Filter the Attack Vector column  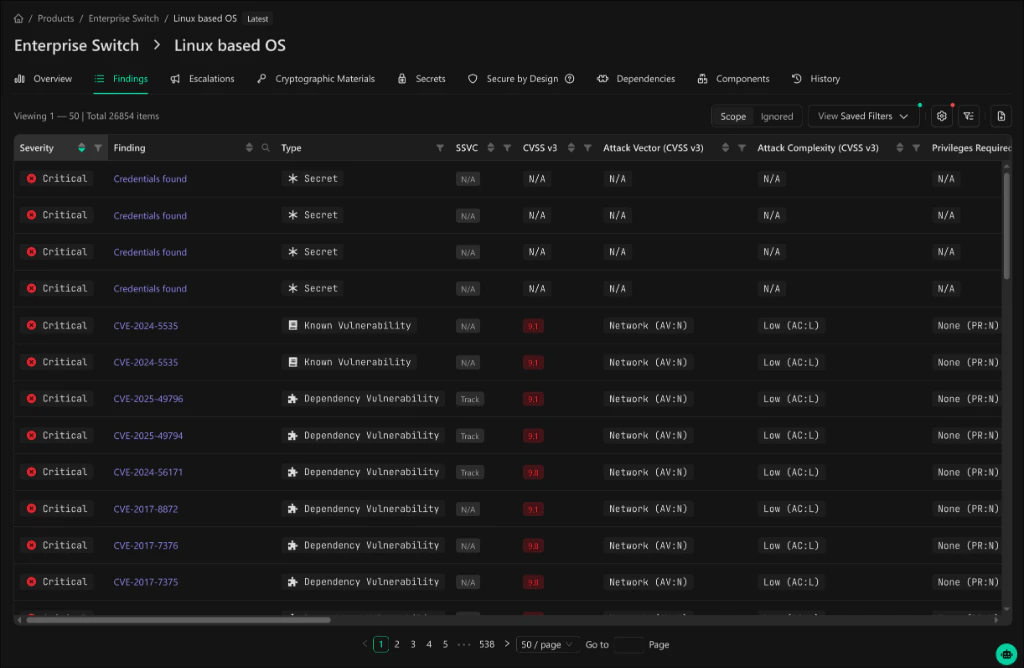(741, 148)
